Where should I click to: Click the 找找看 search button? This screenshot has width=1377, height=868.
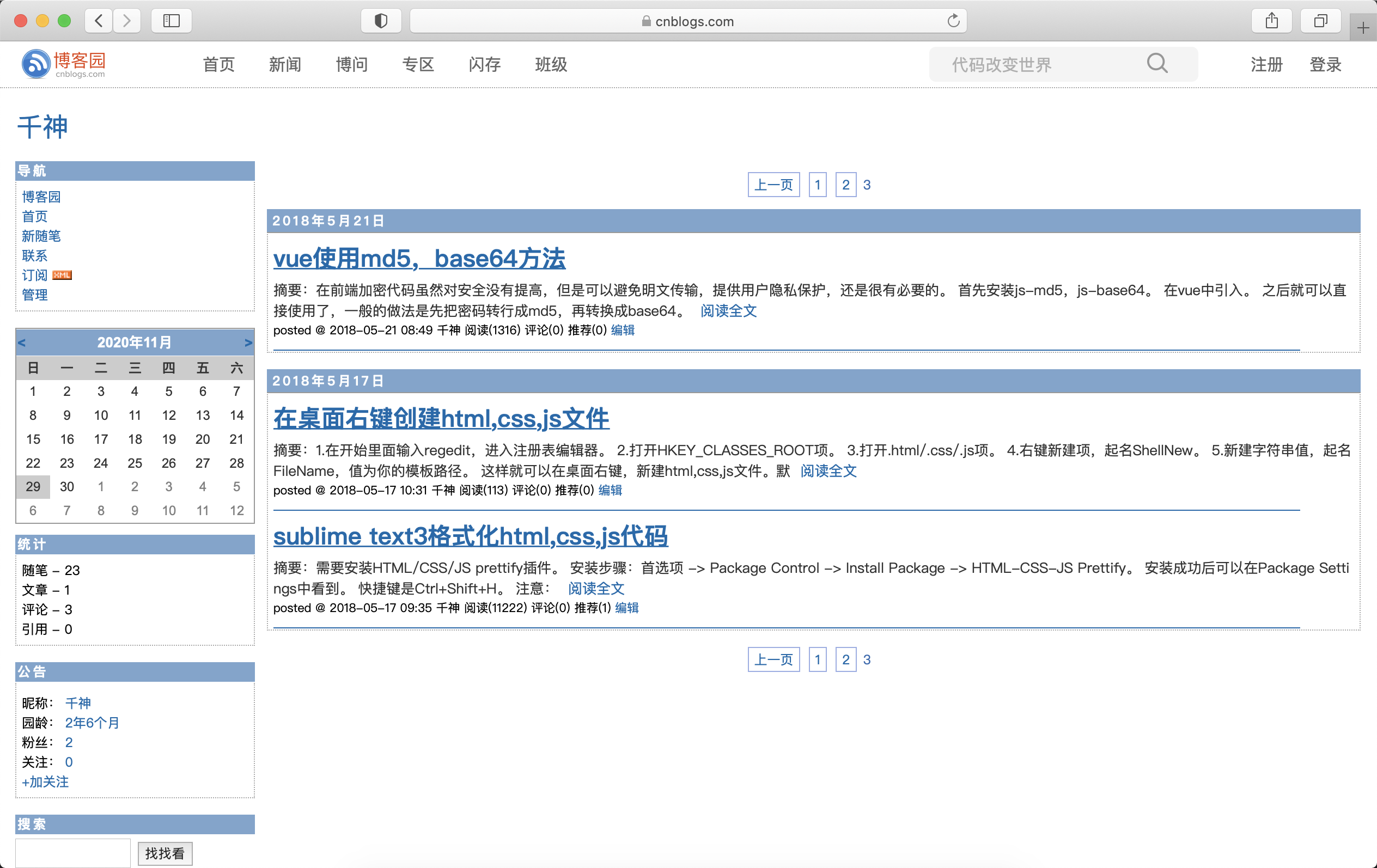164,853
